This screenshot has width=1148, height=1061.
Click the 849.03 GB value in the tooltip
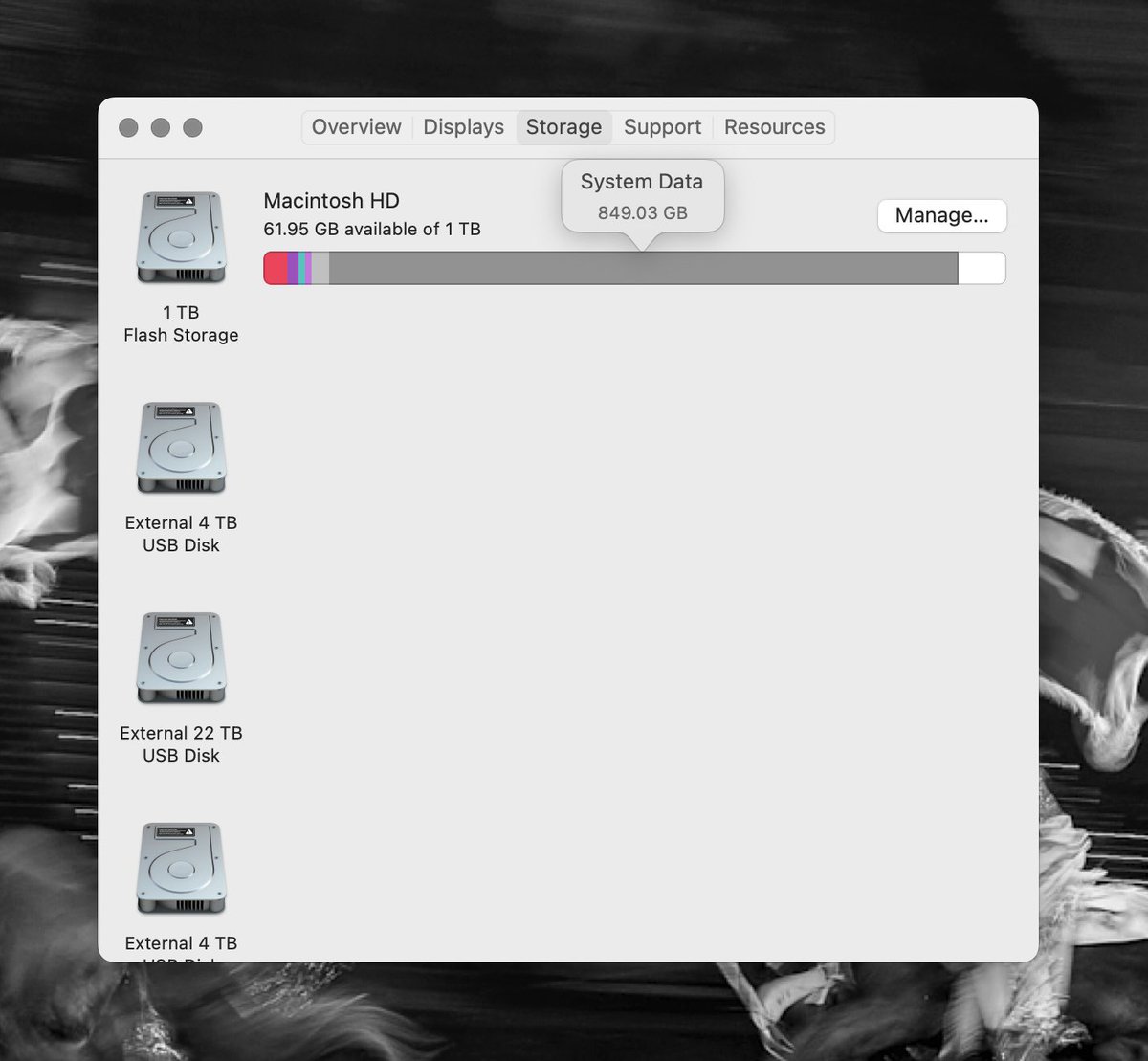pos(643,213)
